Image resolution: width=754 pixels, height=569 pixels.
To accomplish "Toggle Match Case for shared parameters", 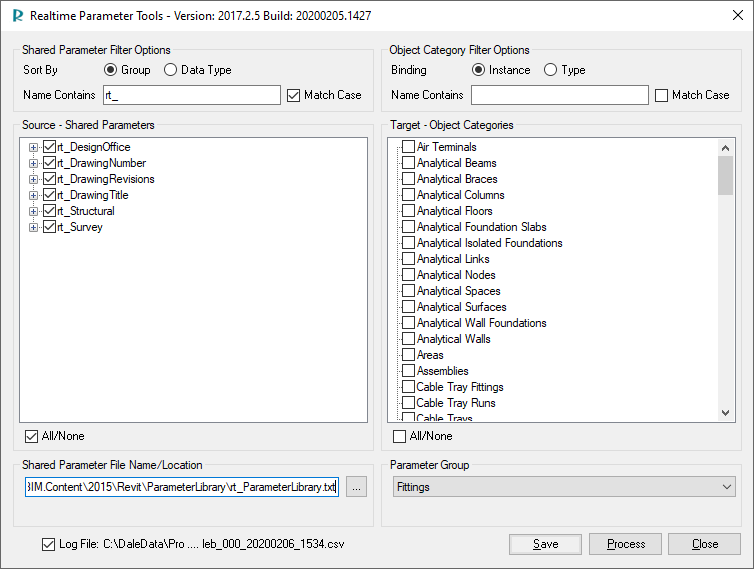I will 293,95.
